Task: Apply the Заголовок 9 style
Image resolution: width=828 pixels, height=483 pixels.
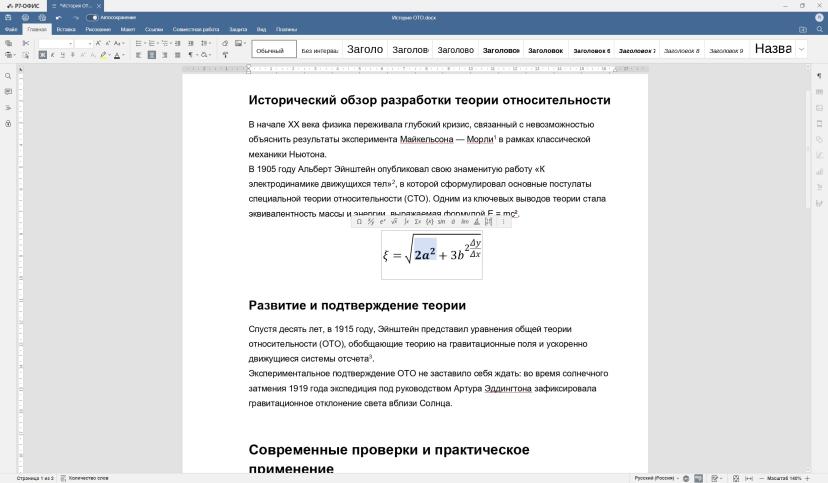Action: pos(726,49)
